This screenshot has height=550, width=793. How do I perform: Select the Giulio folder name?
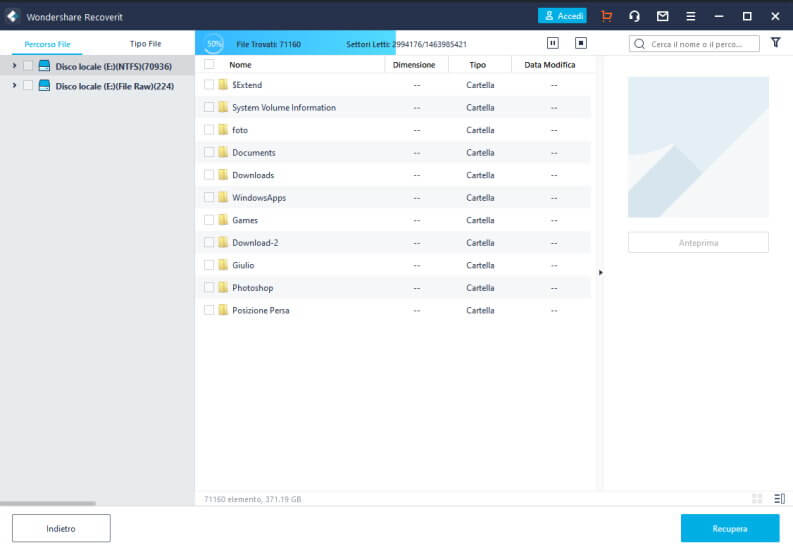click(243, 265)
